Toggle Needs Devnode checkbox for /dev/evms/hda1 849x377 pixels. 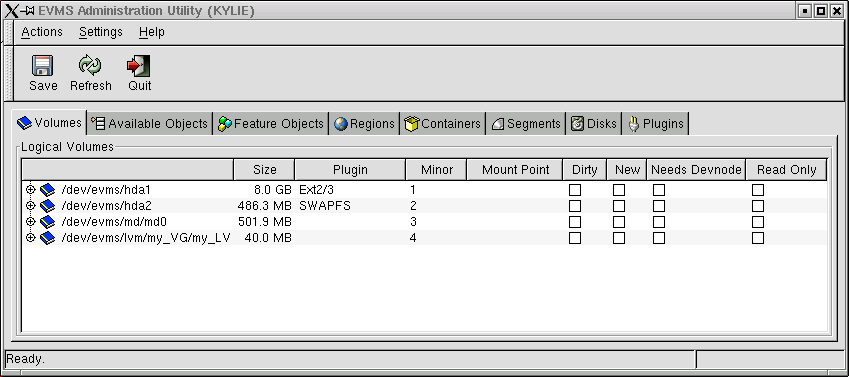[659, 190]
